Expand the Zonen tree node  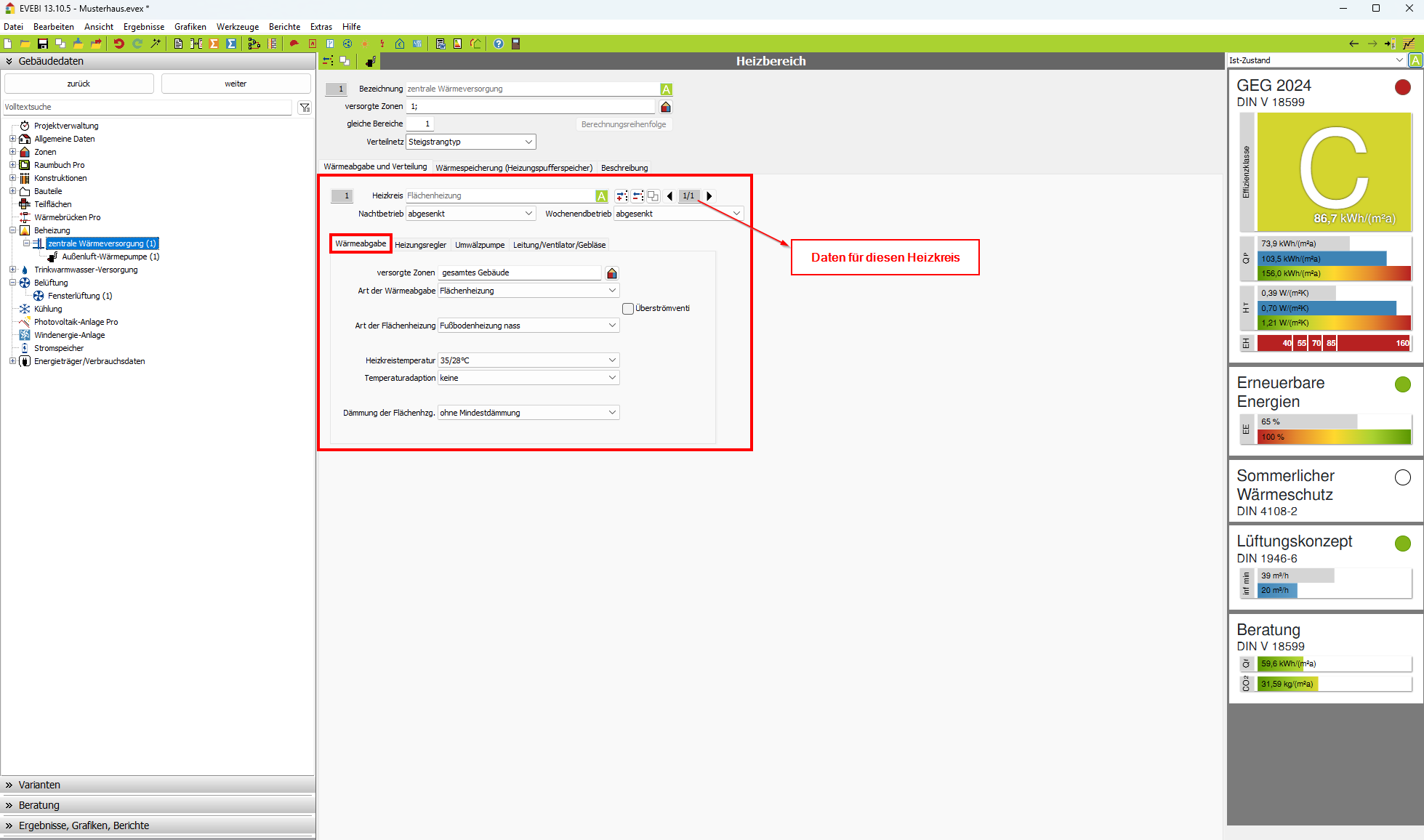point(12,152)
